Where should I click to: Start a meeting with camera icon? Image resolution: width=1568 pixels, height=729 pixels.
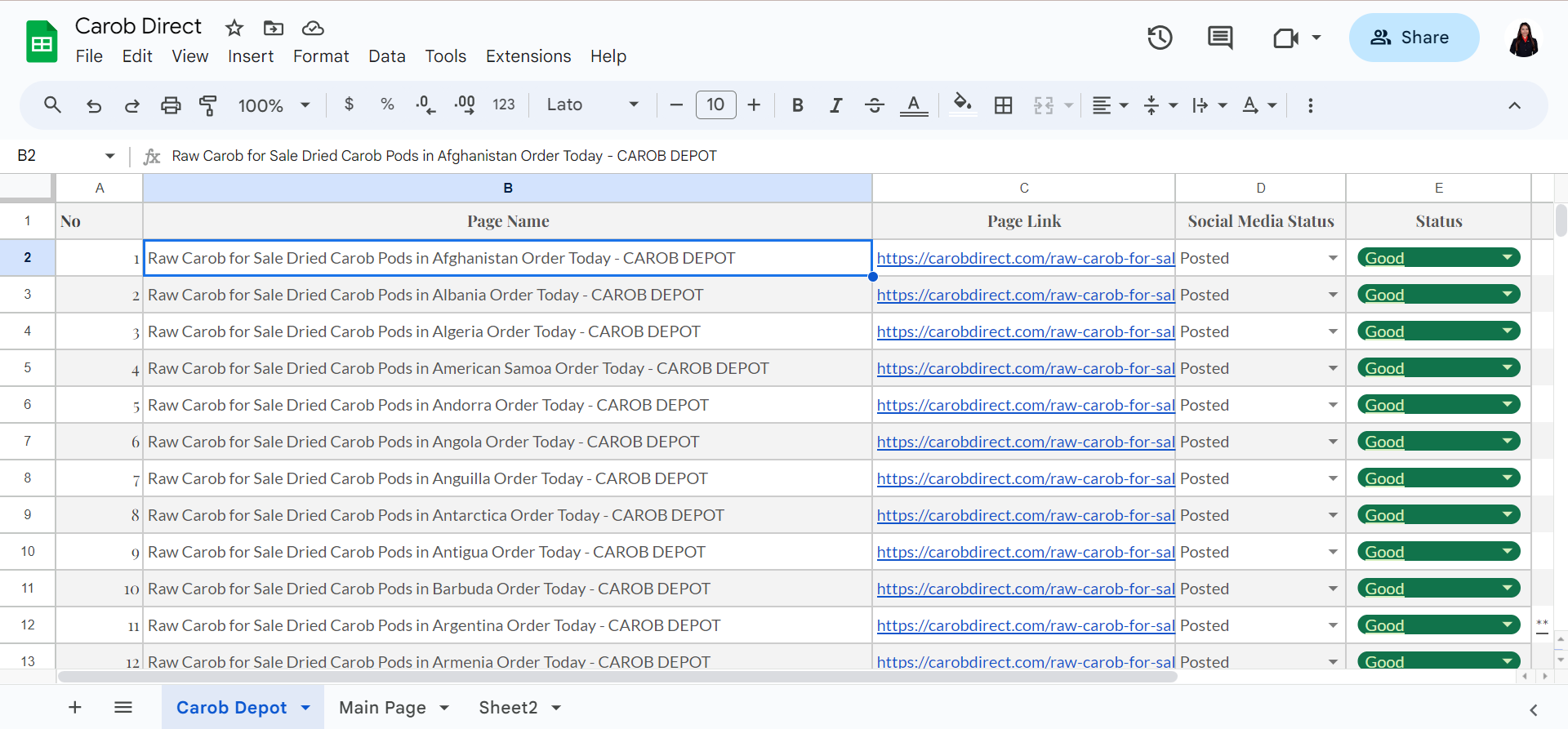[x=1285, y=38]
